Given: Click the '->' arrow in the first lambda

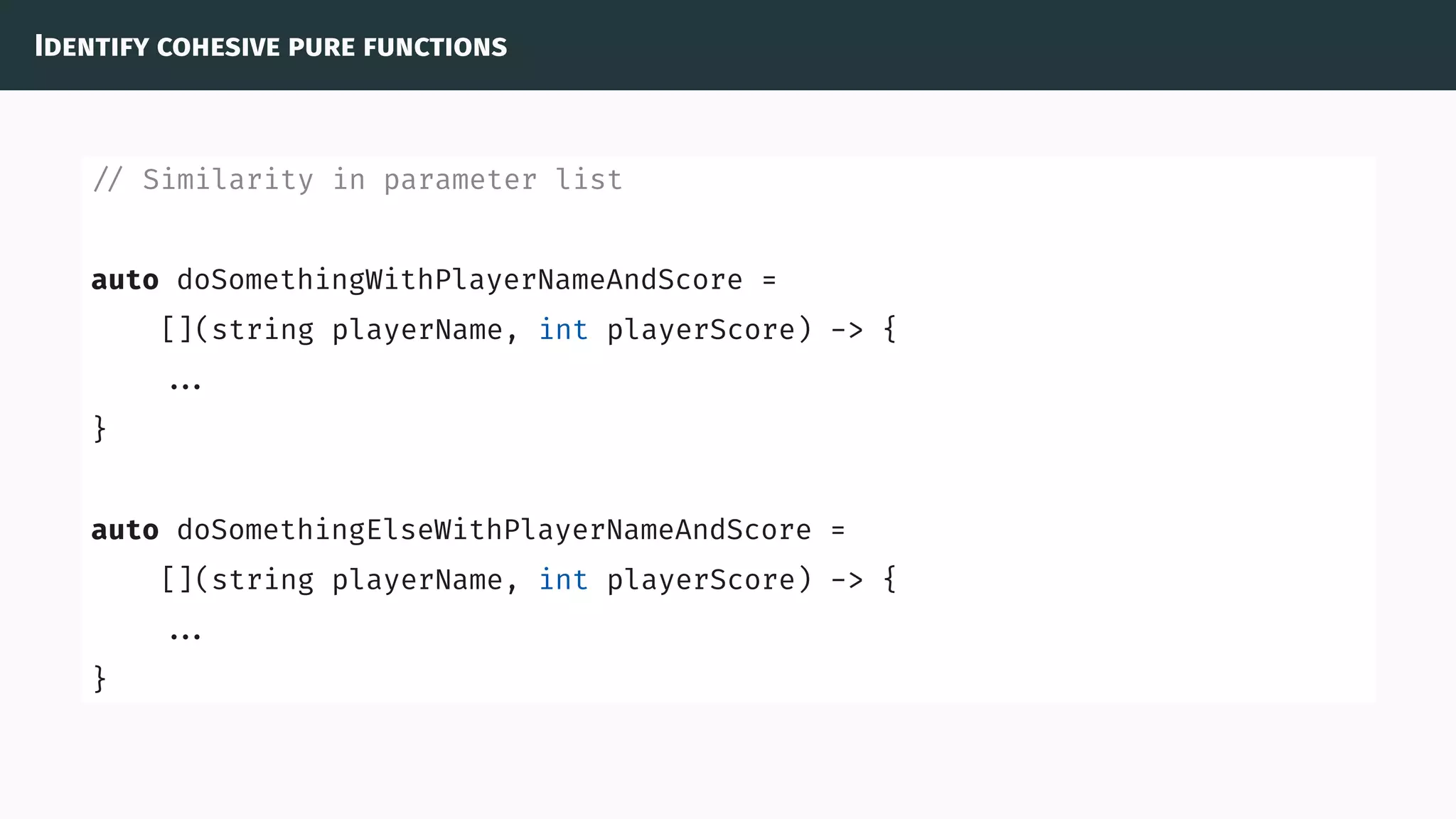Looking at the screenshot, I should (x=846, y=330).
